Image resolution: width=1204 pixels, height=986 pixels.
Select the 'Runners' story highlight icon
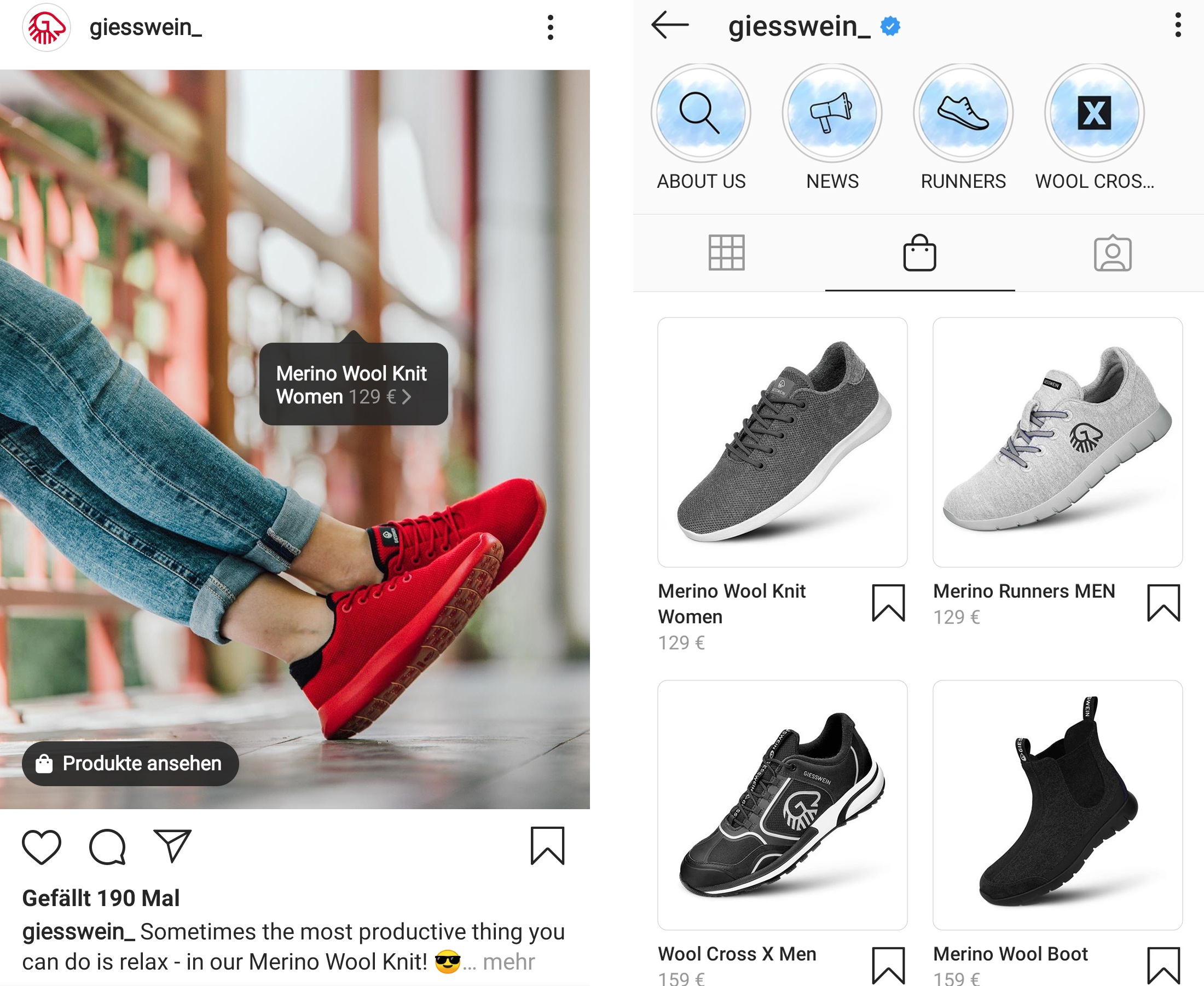[x=962, y=120]
